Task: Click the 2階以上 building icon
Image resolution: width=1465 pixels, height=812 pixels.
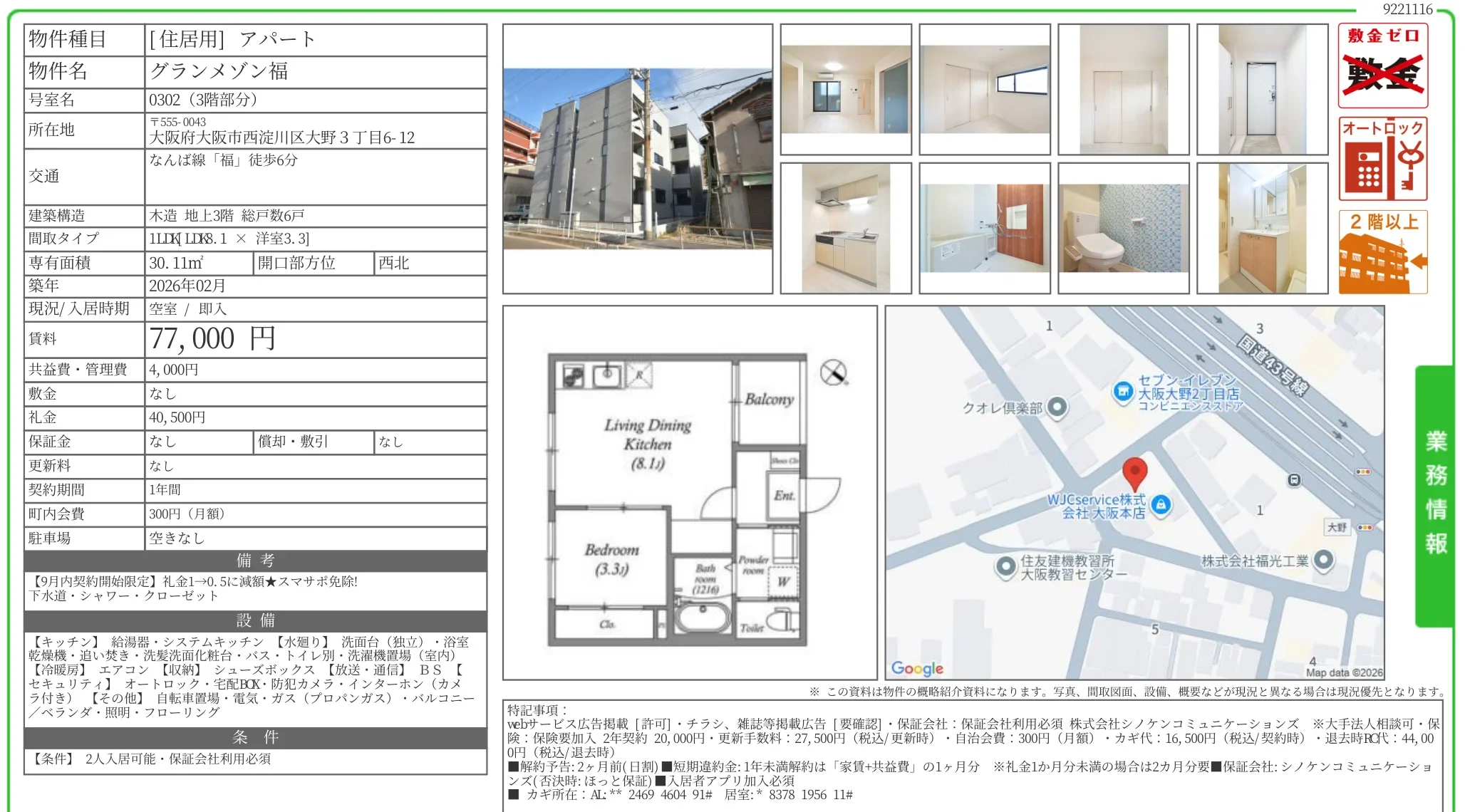Action: (x=1383, y=252)
